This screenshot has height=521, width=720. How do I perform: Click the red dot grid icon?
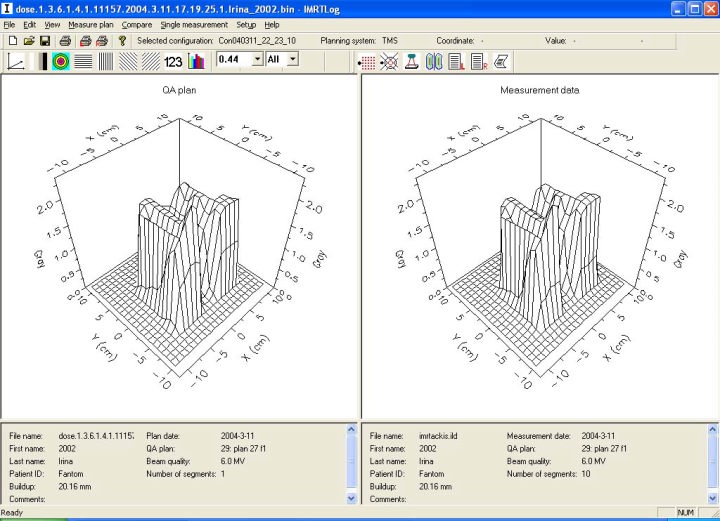point(367,62)
